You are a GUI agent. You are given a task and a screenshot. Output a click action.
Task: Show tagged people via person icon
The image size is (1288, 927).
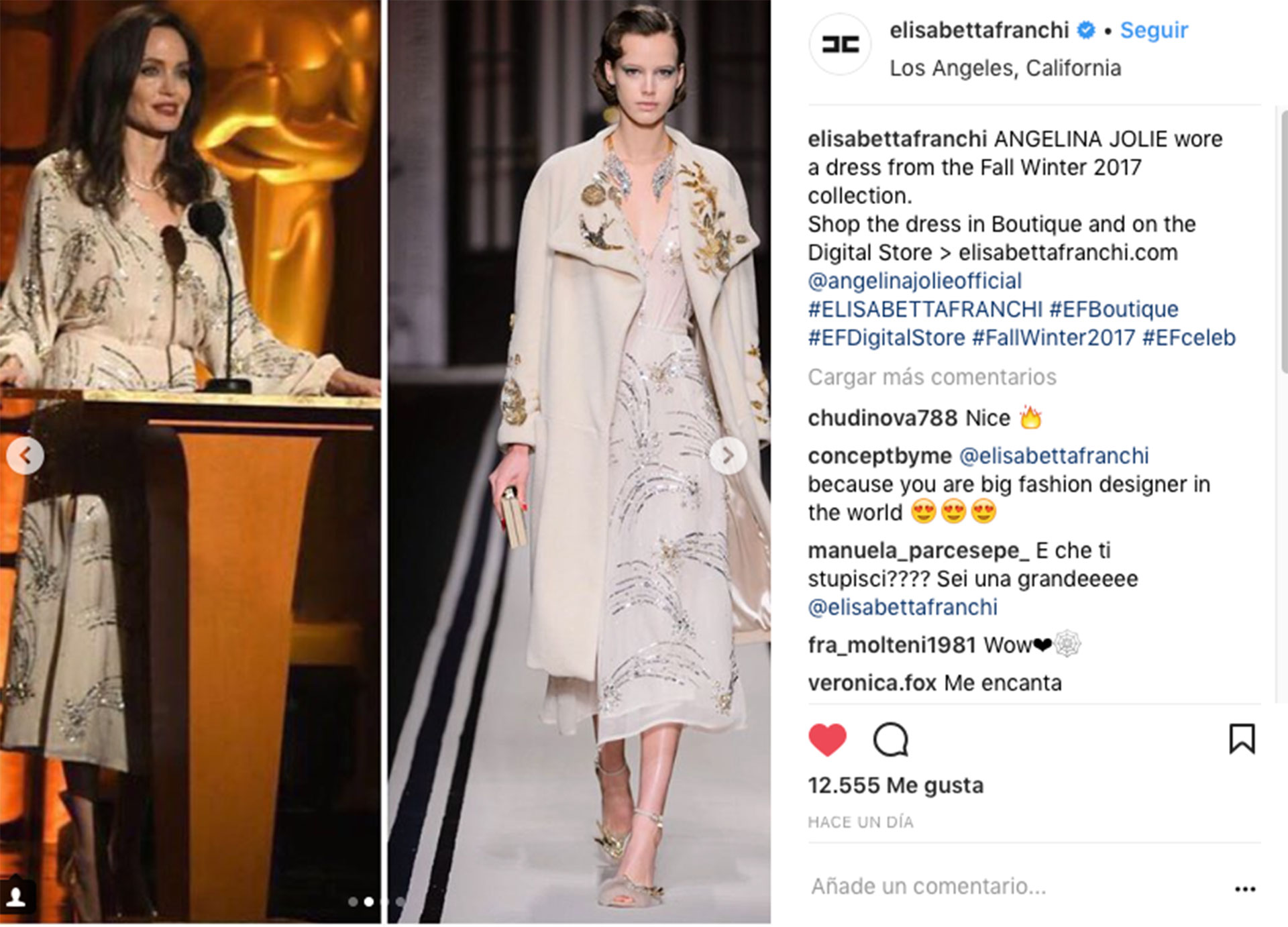pyautogui.click(x=16, y=897)
